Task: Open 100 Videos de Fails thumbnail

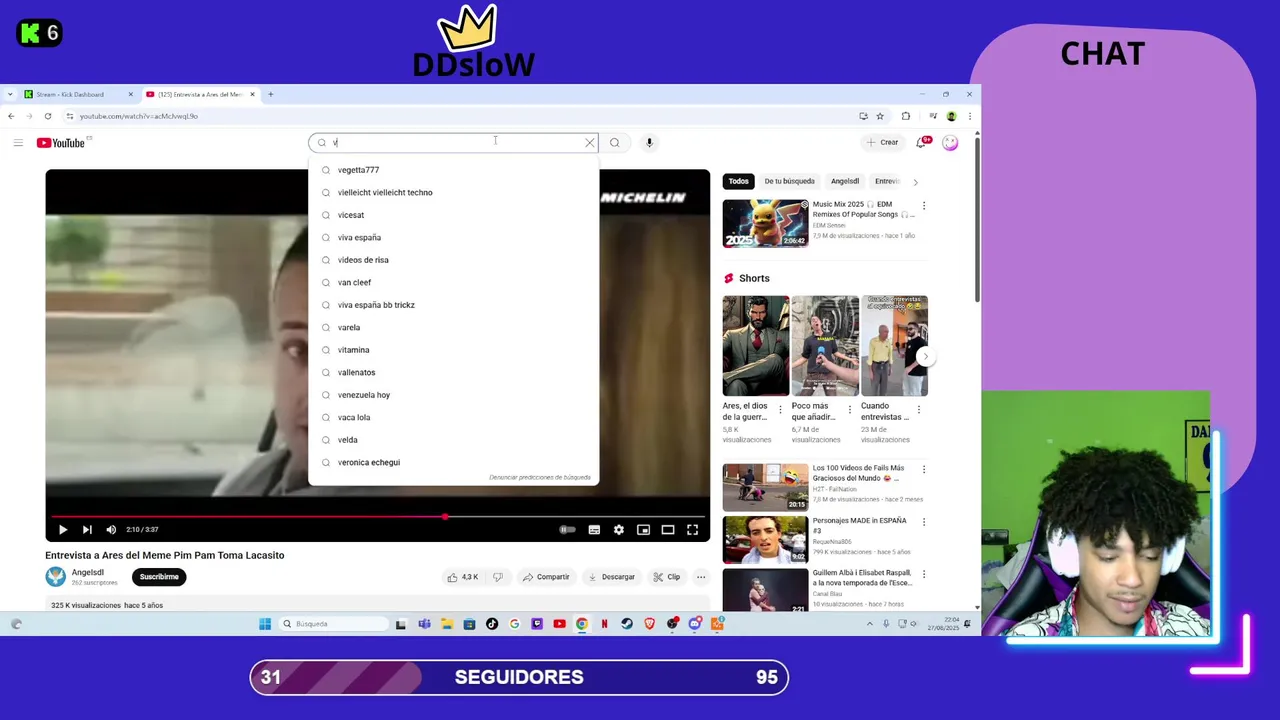Action: 765,487
